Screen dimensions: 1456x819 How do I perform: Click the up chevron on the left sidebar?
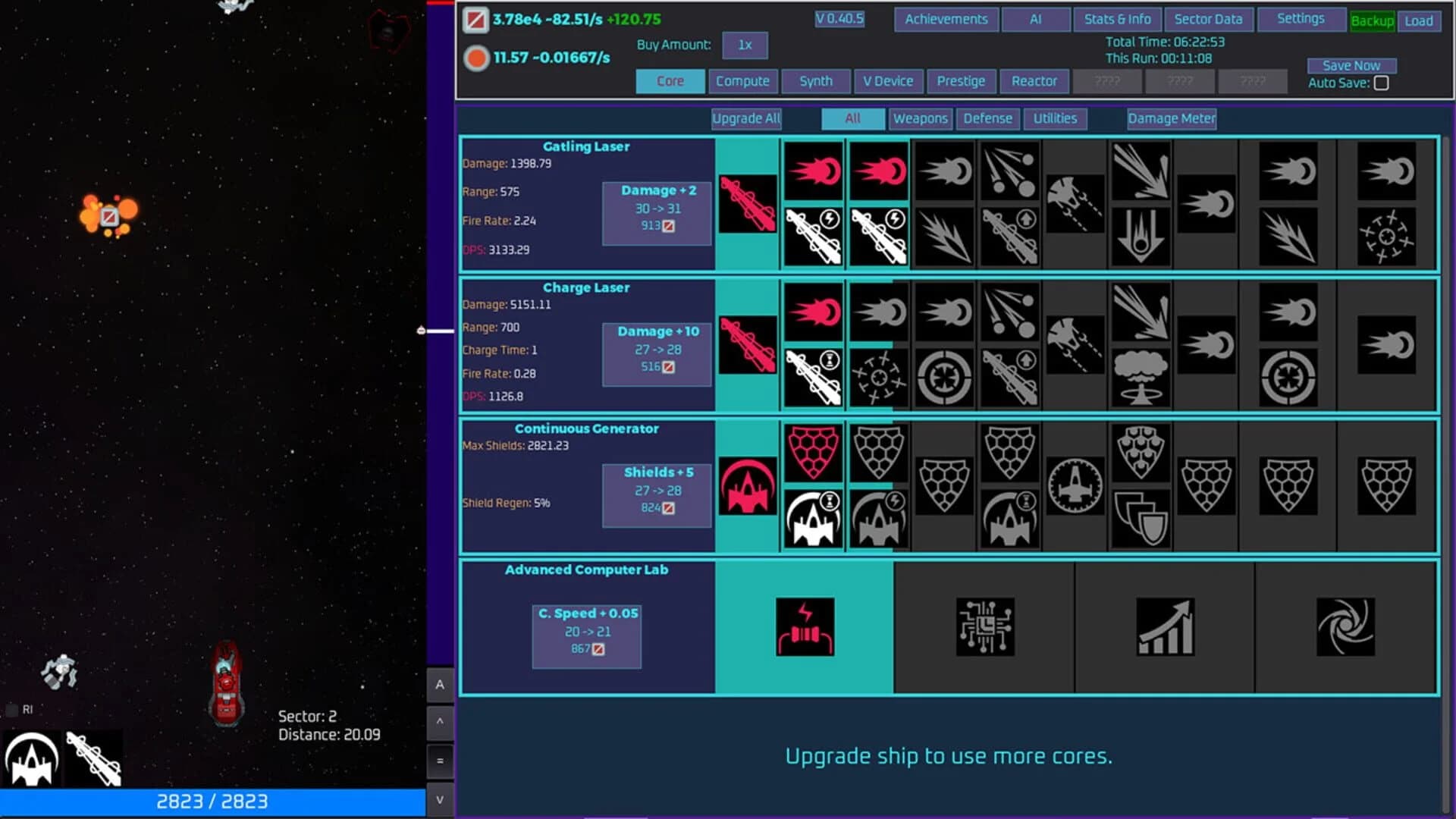441,722
